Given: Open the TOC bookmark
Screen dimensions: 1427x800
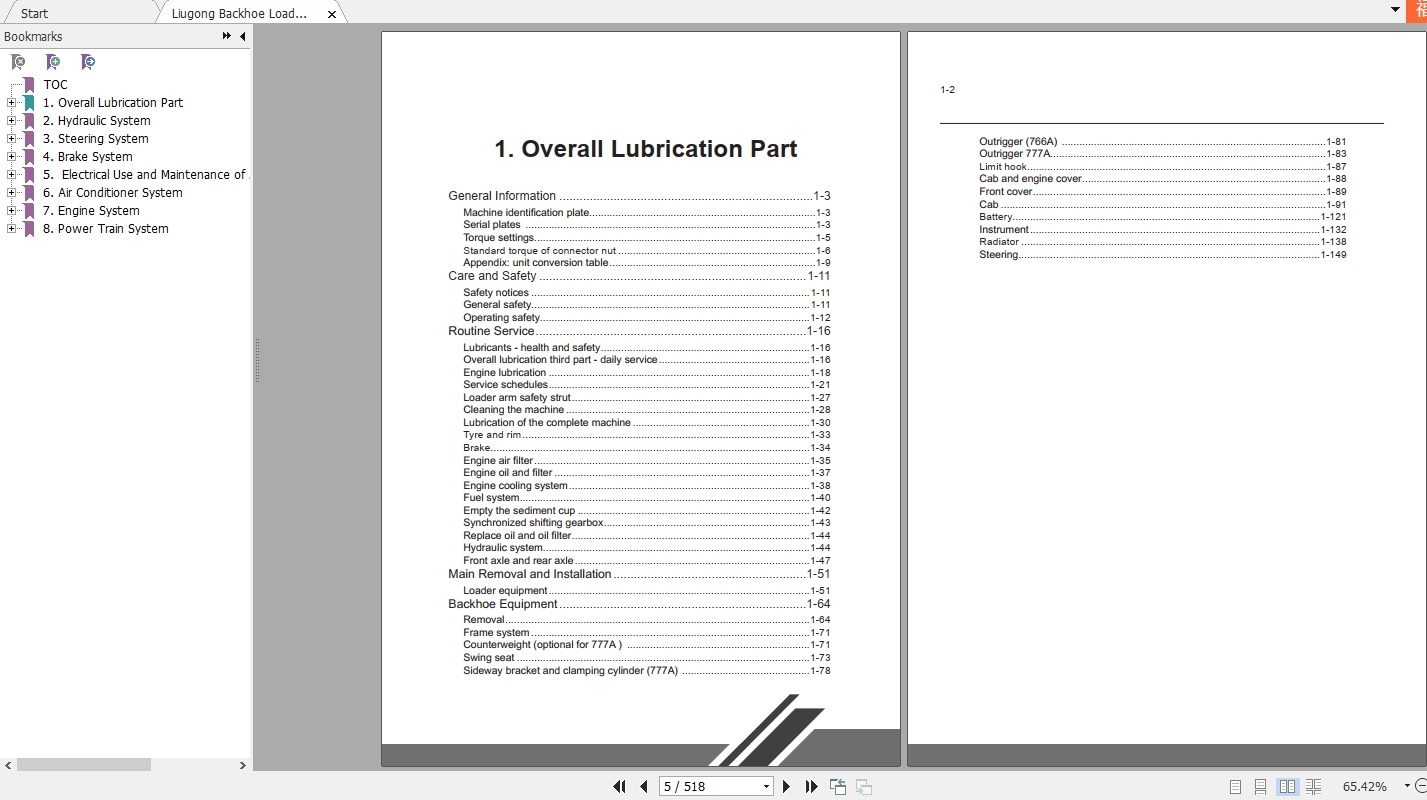Looking at the screenshot, I should coord(55,85).
